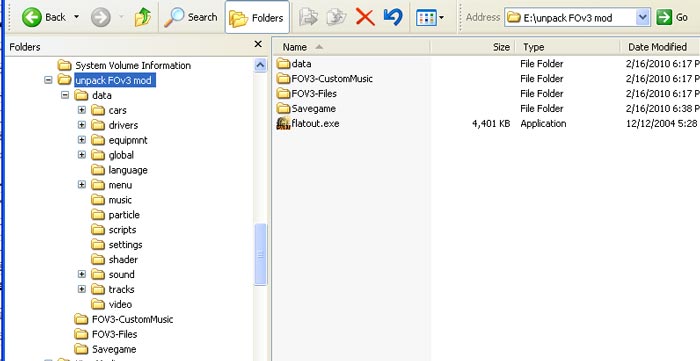Click the blue Undo icon

393,17
